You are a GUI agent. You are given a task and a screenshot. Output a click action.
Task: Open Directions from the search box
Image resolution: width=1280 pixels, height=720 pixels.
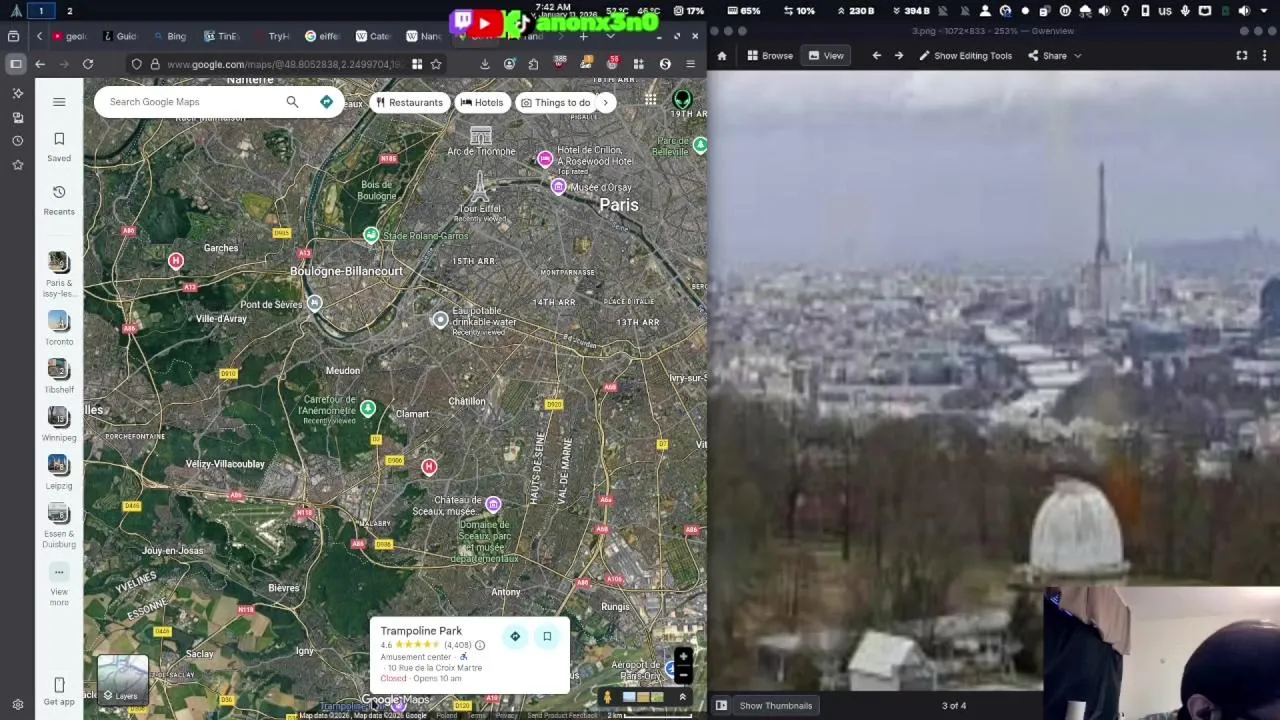[326, 102]
